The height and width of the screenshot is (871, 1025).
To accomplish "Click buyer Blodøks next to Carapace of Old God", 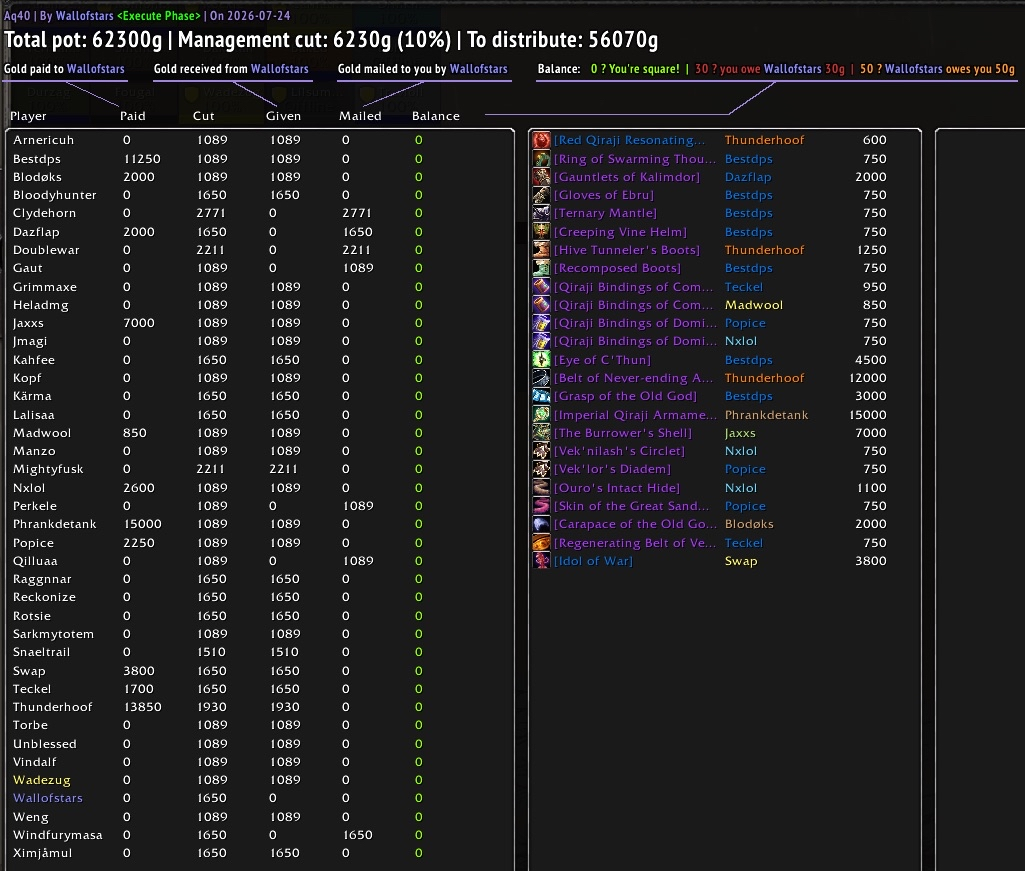I will point(749,524).
